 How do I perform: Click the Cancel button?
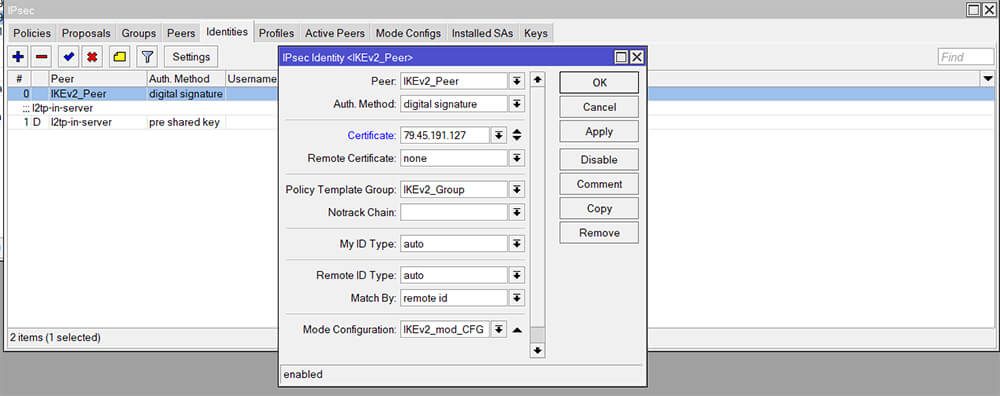(599, 107)
